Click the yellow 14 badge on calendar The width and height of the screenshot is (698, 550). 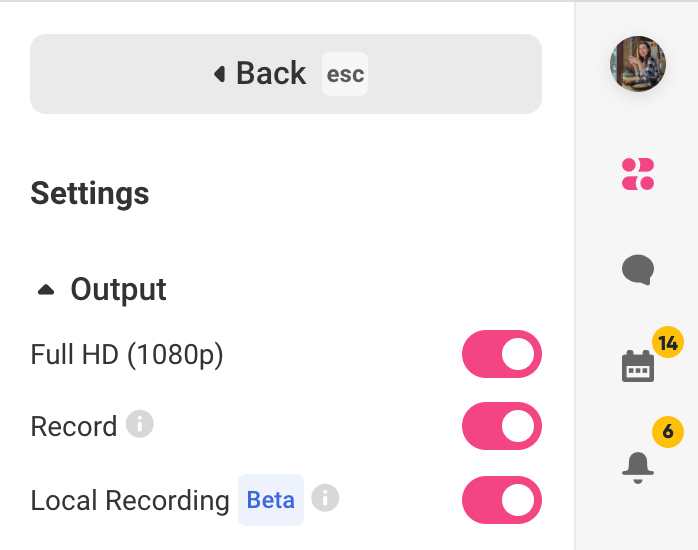click(668, 343)
